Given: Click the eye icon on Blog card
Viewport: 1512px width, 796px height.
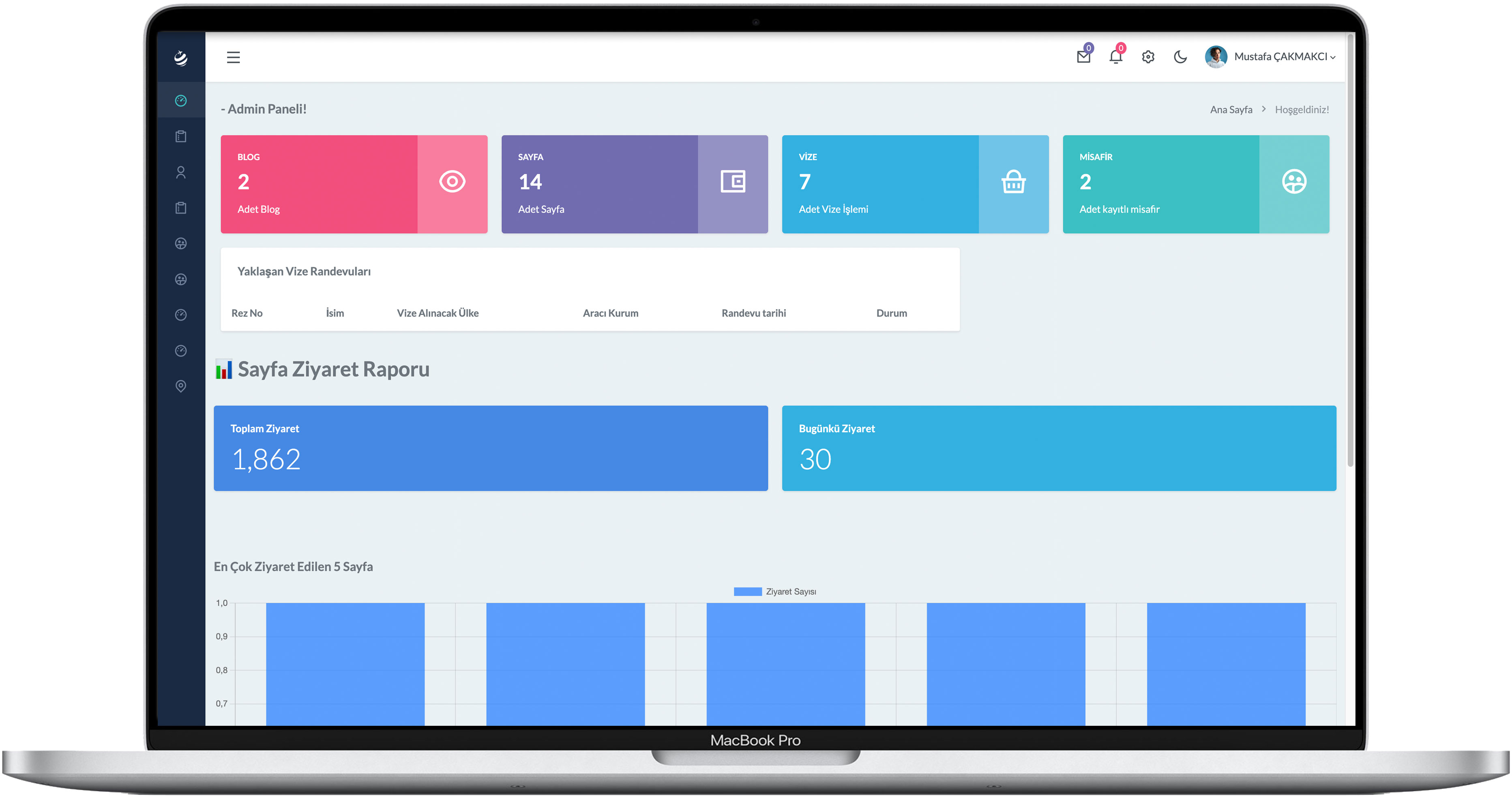Looking at the screenshot, I should [x=452, y=181].
